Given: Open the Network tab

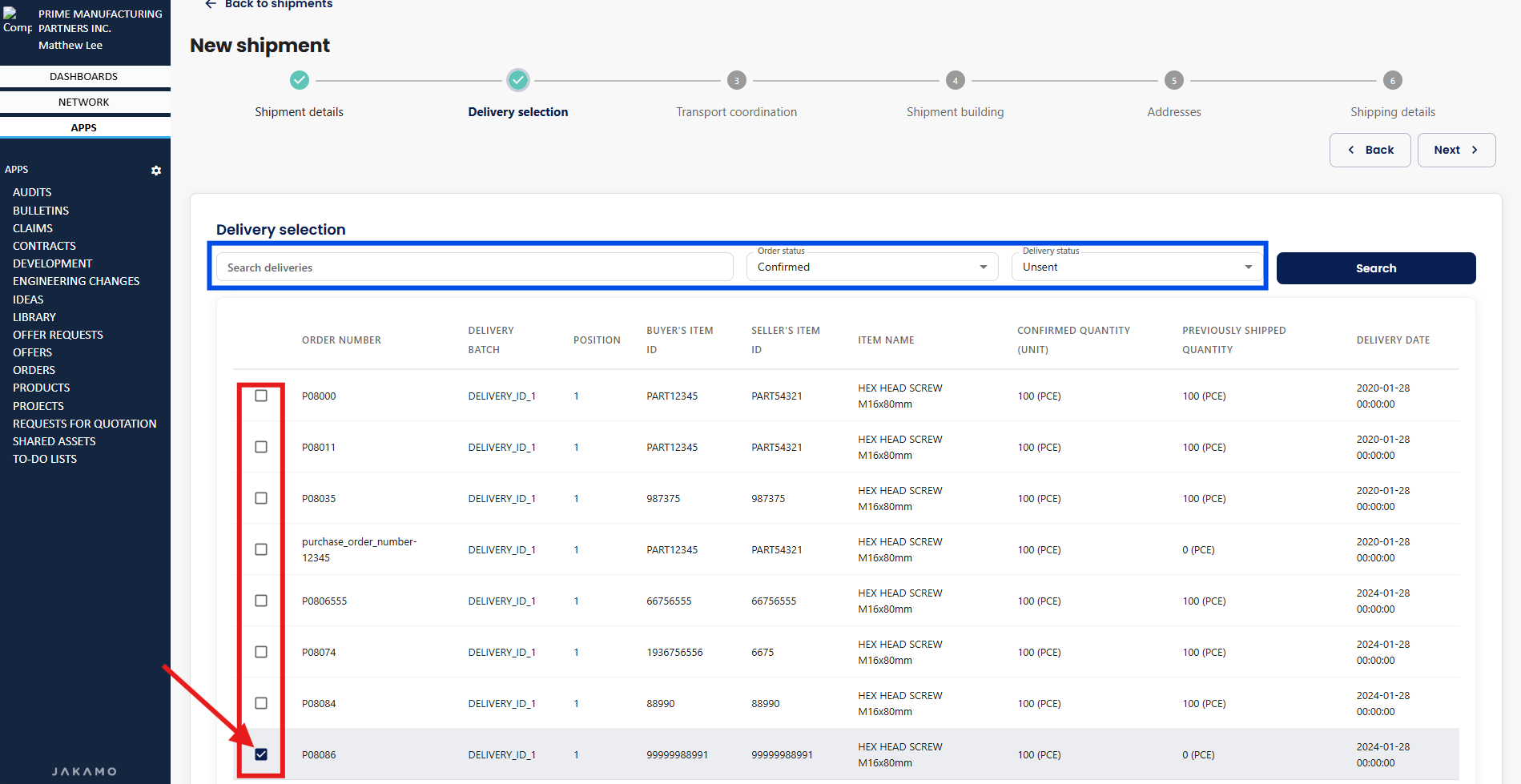Looking at the screenshot, I should click(84, 103).
